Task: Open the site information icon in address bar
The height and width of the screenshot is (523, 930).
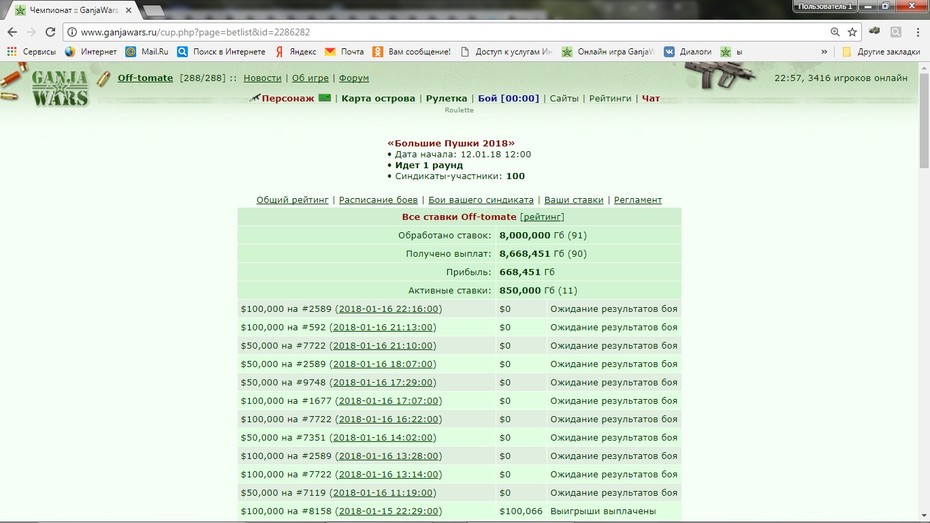Action: click(x=72, y=32)
